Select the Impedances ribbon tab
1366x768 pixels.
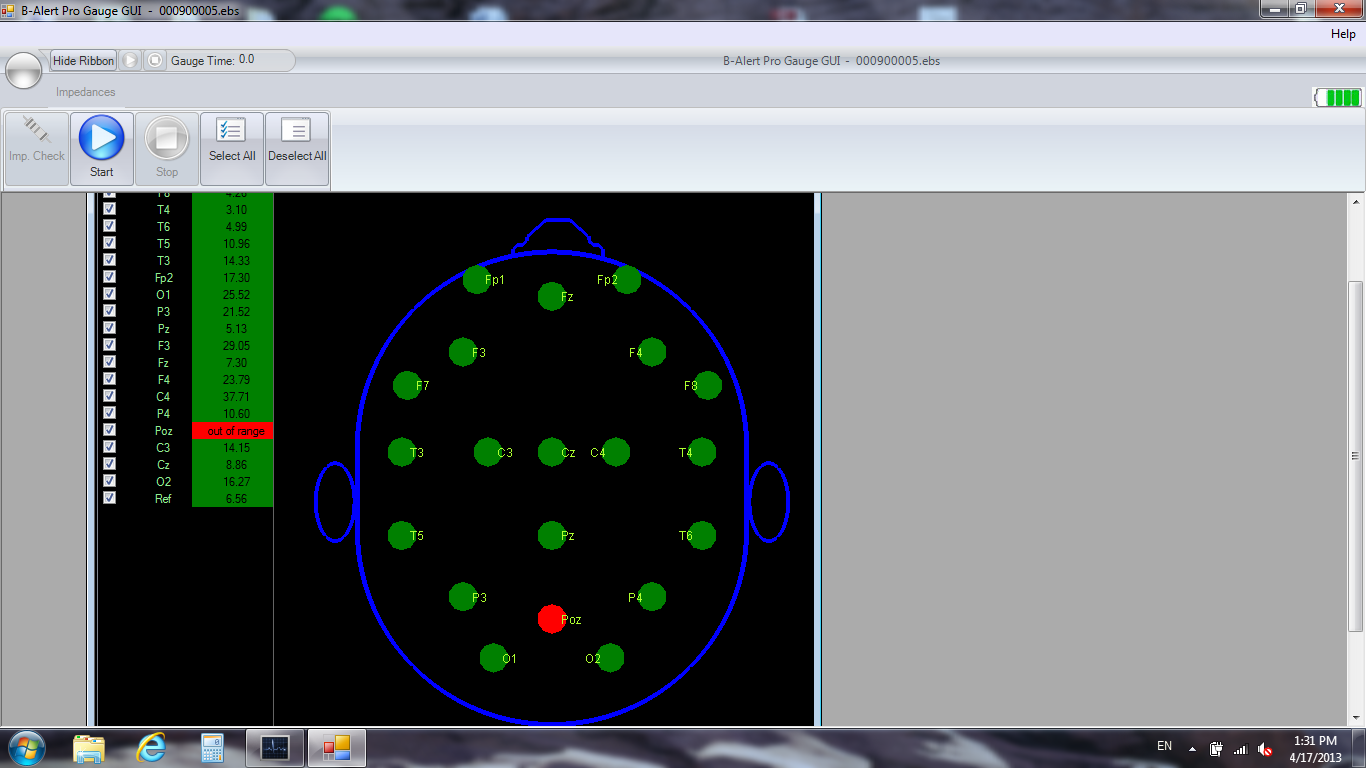[85, 92]
